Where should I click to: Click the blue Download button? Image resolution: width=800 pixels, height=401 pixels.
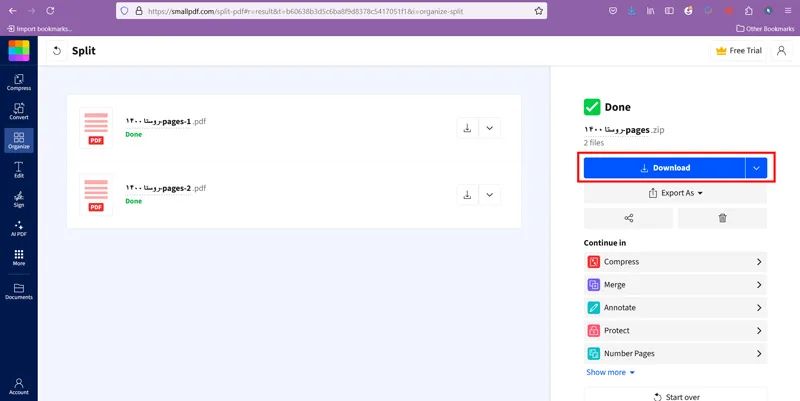664,168
